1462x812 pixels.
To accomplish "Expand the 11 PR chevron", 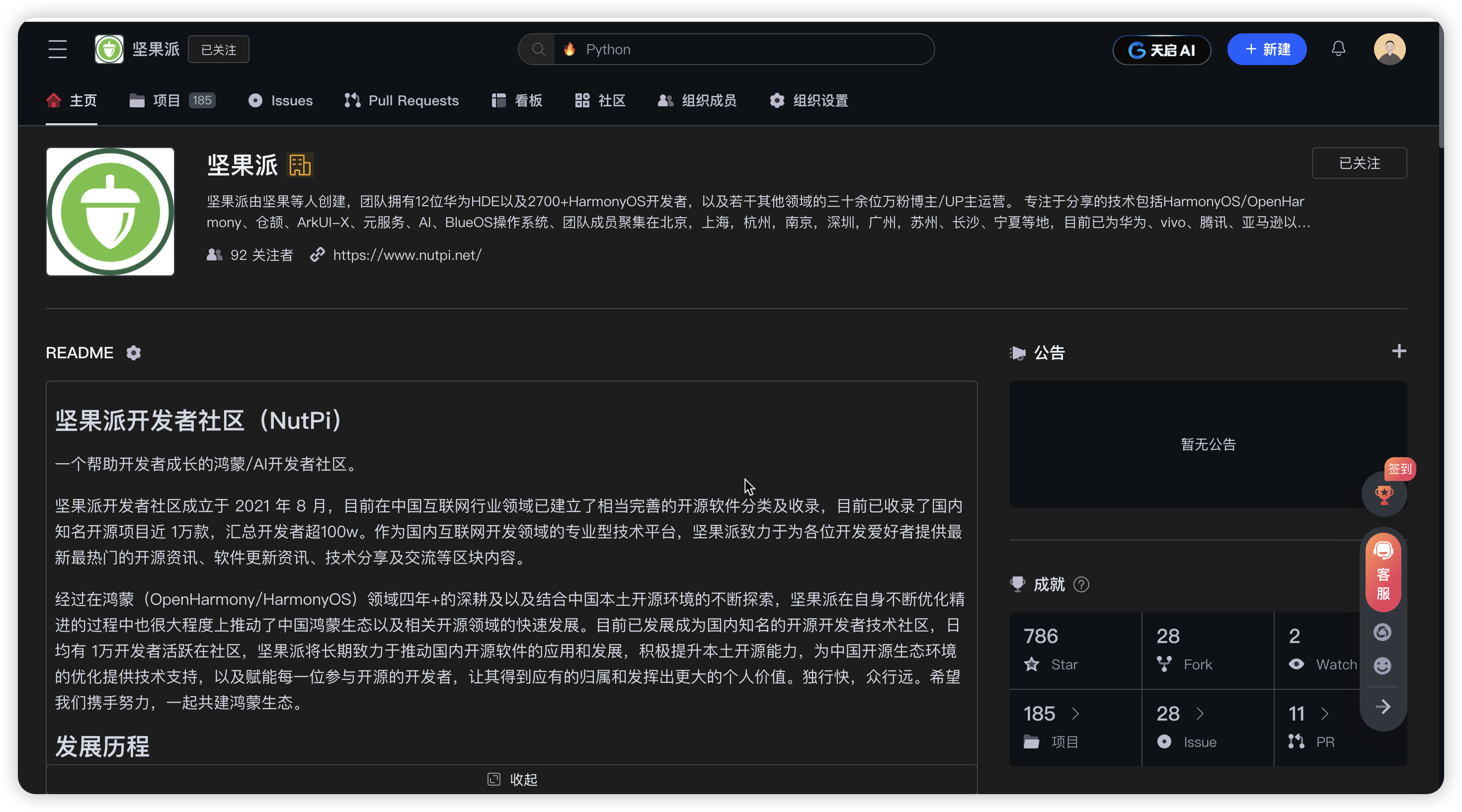I will (x=1325, y=714).
